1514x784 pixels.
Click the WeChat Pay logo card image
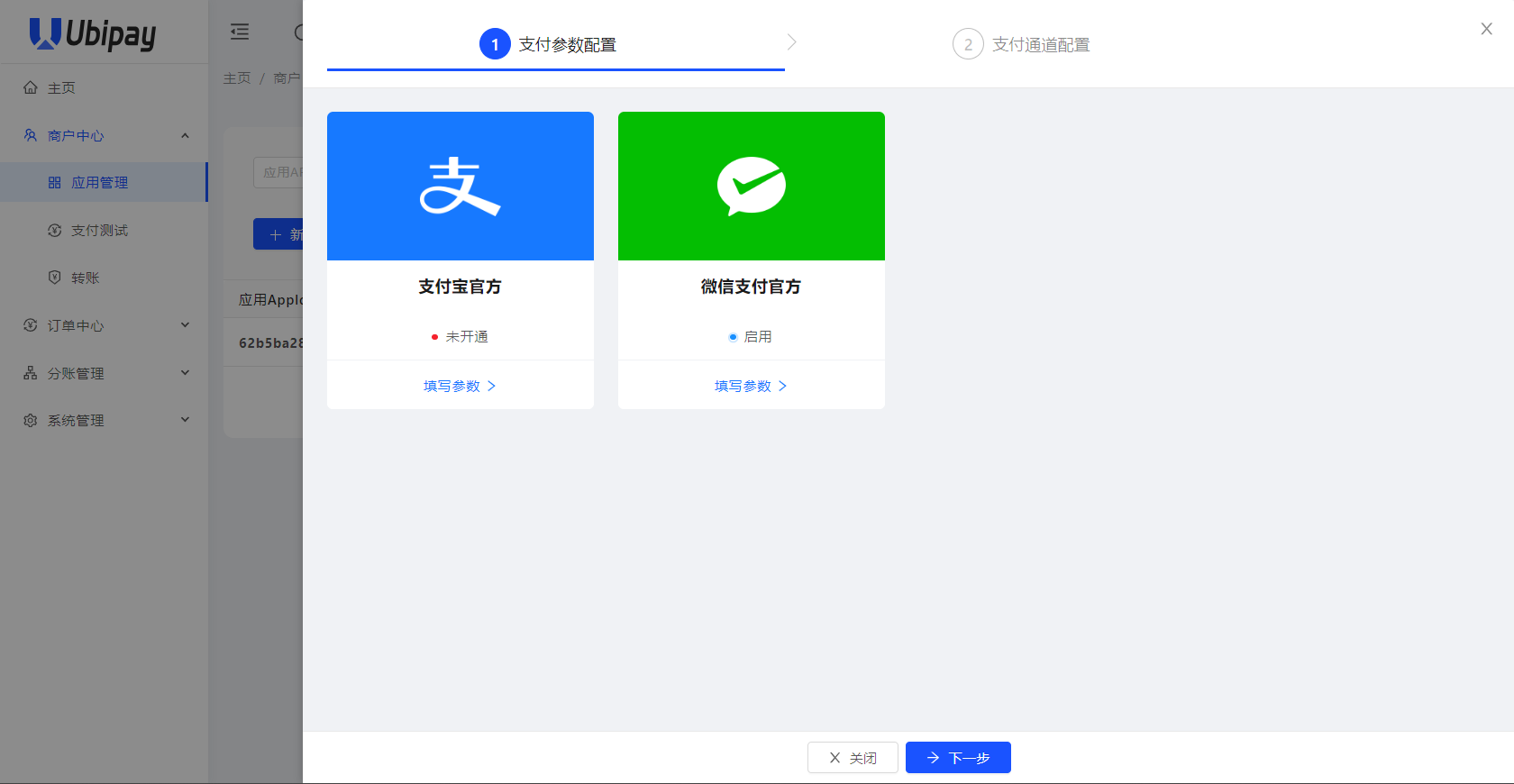pyautogui.click(x=751, y=186)
